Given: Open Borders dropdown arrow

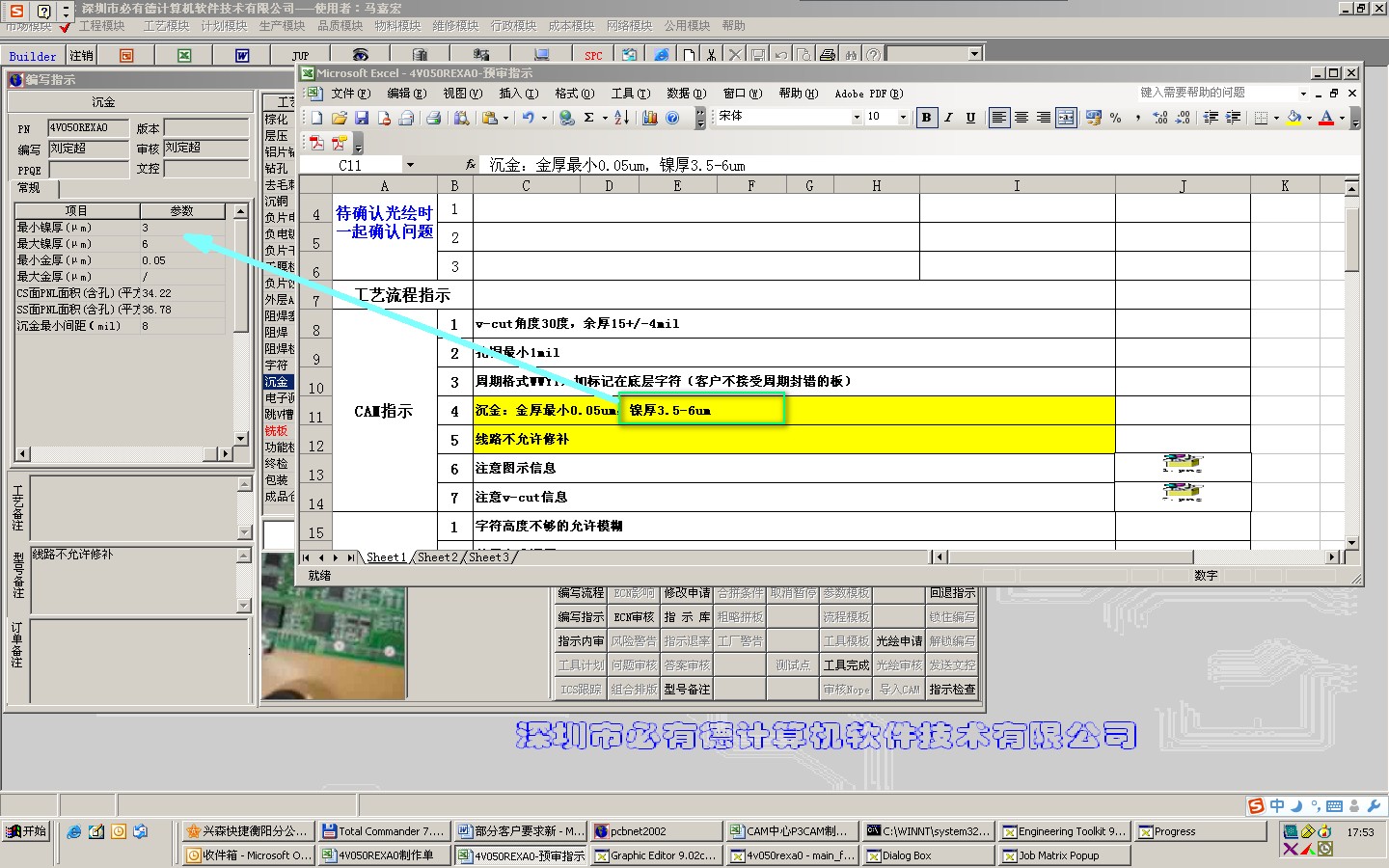Looking at the screenshot, I should pyautogui.click(x=1275, y=118).
